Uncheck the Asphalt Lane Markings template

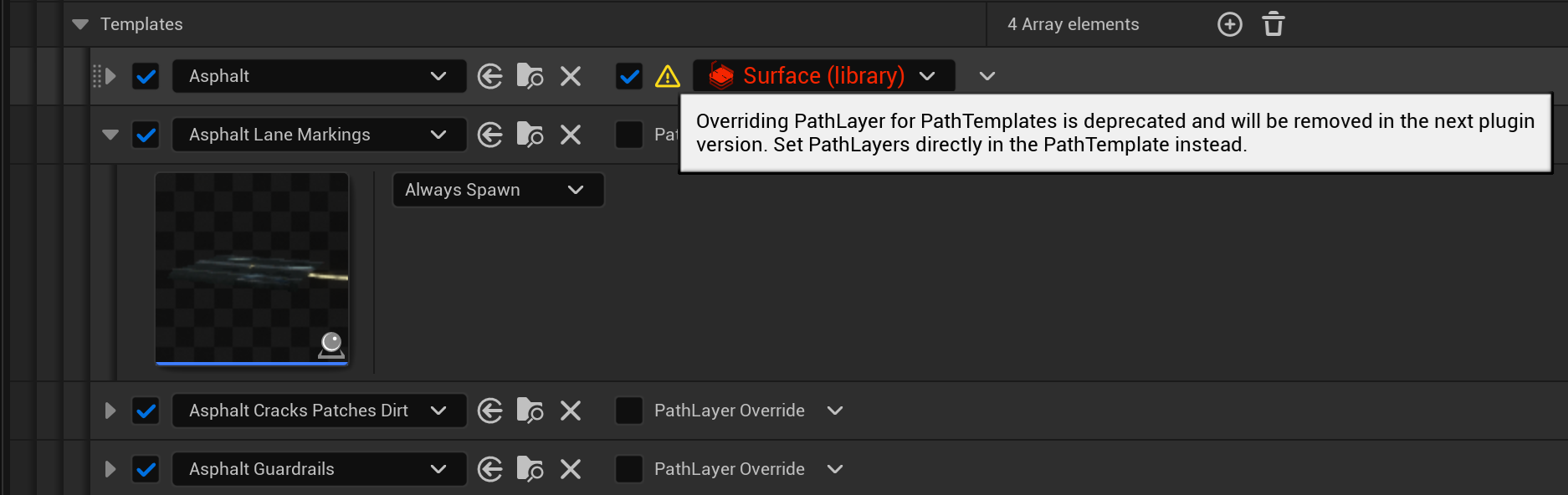[x=146, y=135]
